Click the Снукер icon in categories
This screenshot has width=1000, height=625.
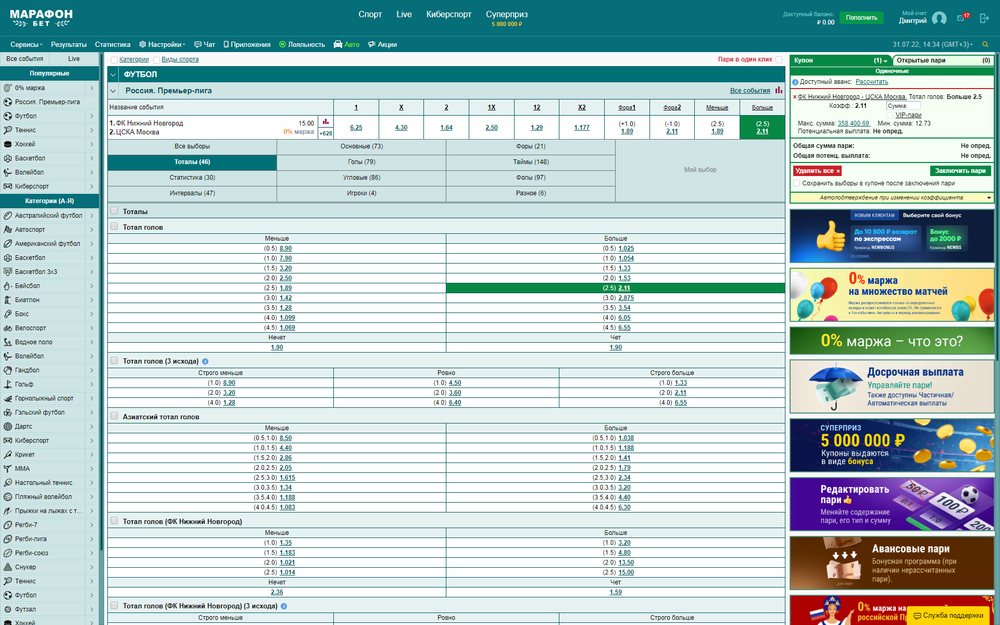(x=8, y=567)
